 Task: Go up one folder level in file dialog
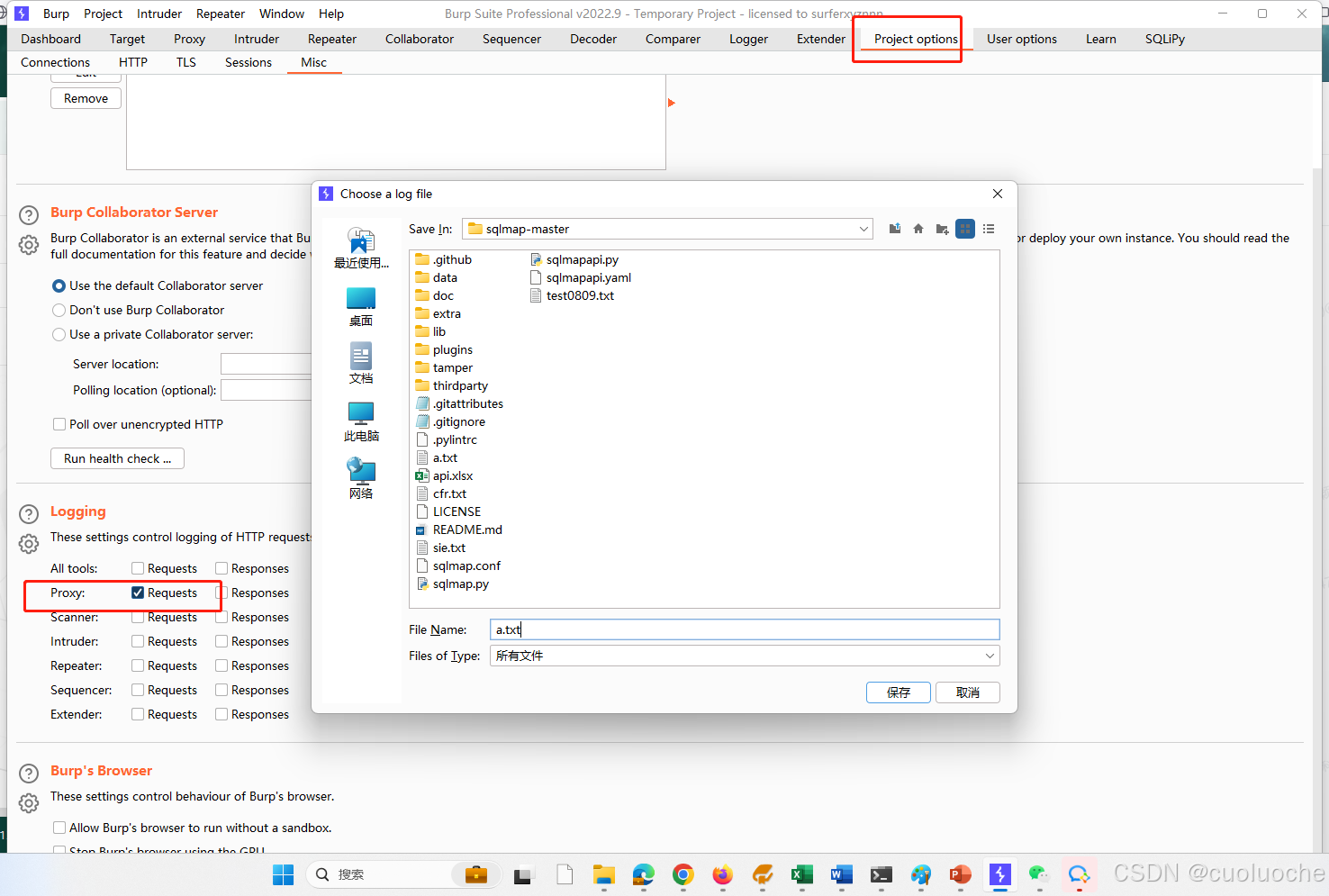pyautogui.click(x=895, y=229)
